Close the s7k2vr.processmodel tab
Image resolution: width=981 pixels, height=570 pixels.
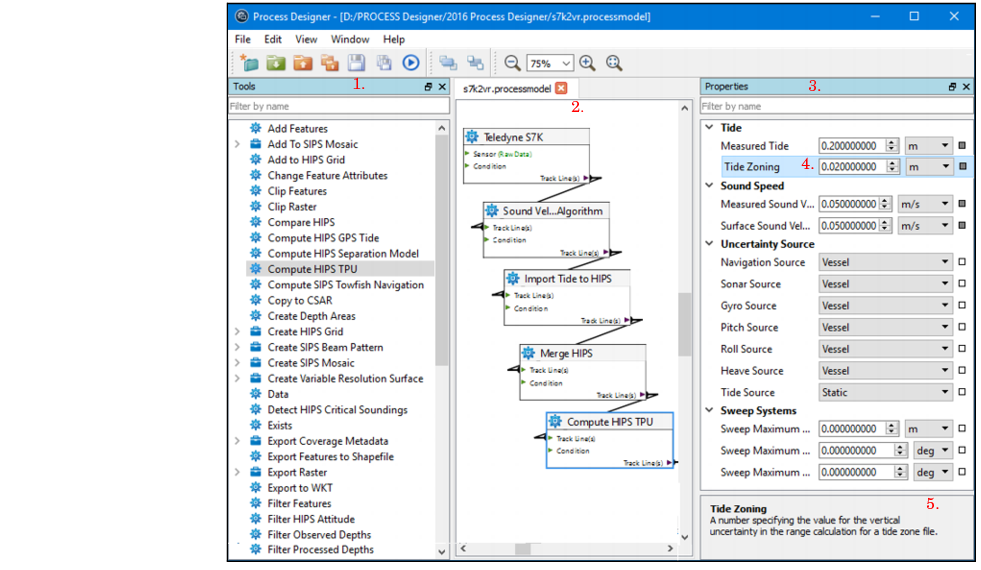pyautogui.click(x=561, y=88)
